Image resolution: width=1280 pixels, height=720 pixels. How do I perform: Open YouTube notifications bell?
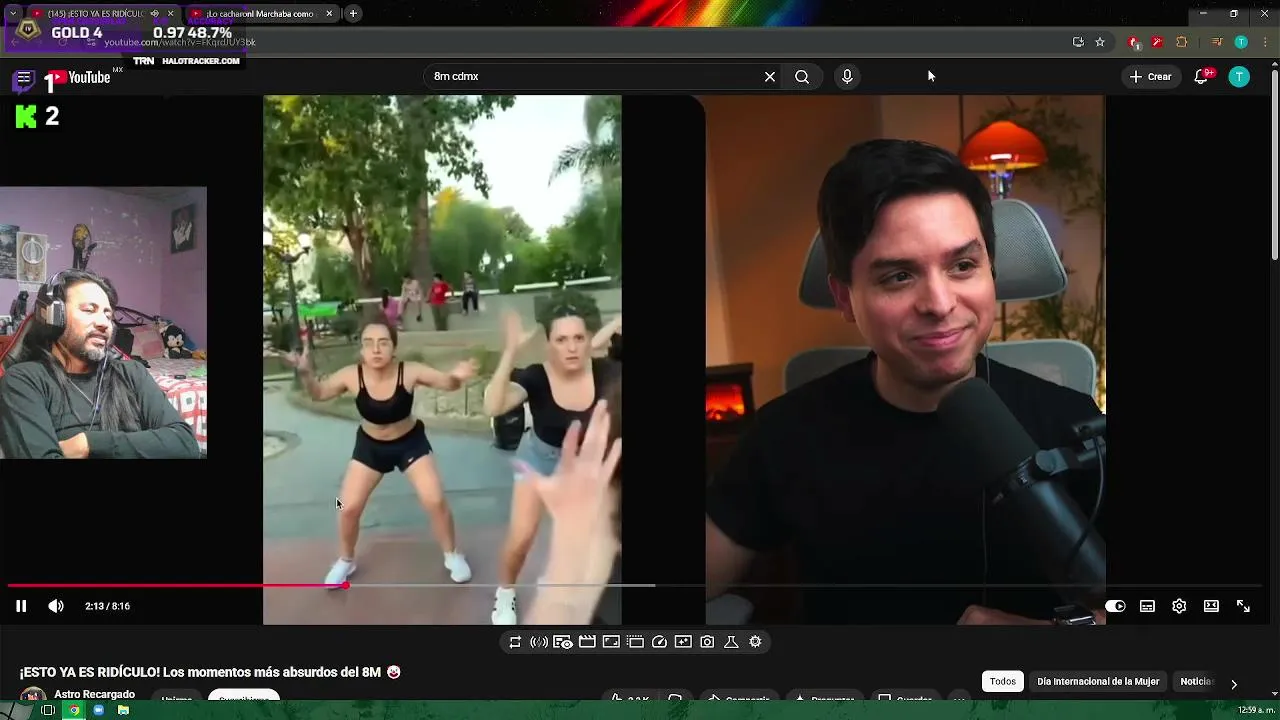pyautogui.click(x=1202, y=77)
